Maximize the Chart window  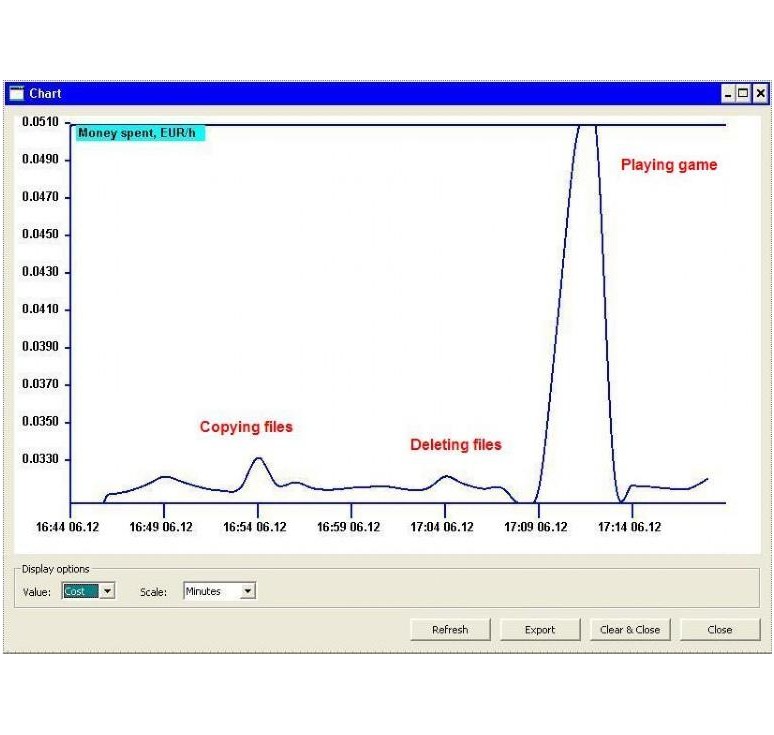743,93
